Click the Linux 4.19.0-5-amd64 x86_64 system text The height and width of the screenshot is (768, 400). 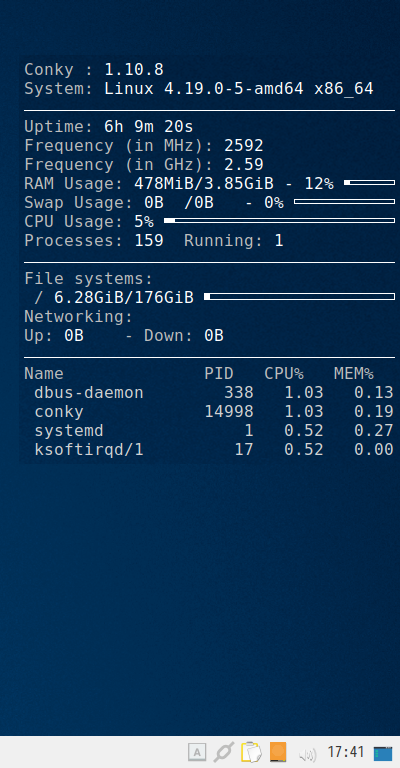(x=239, y=89)
